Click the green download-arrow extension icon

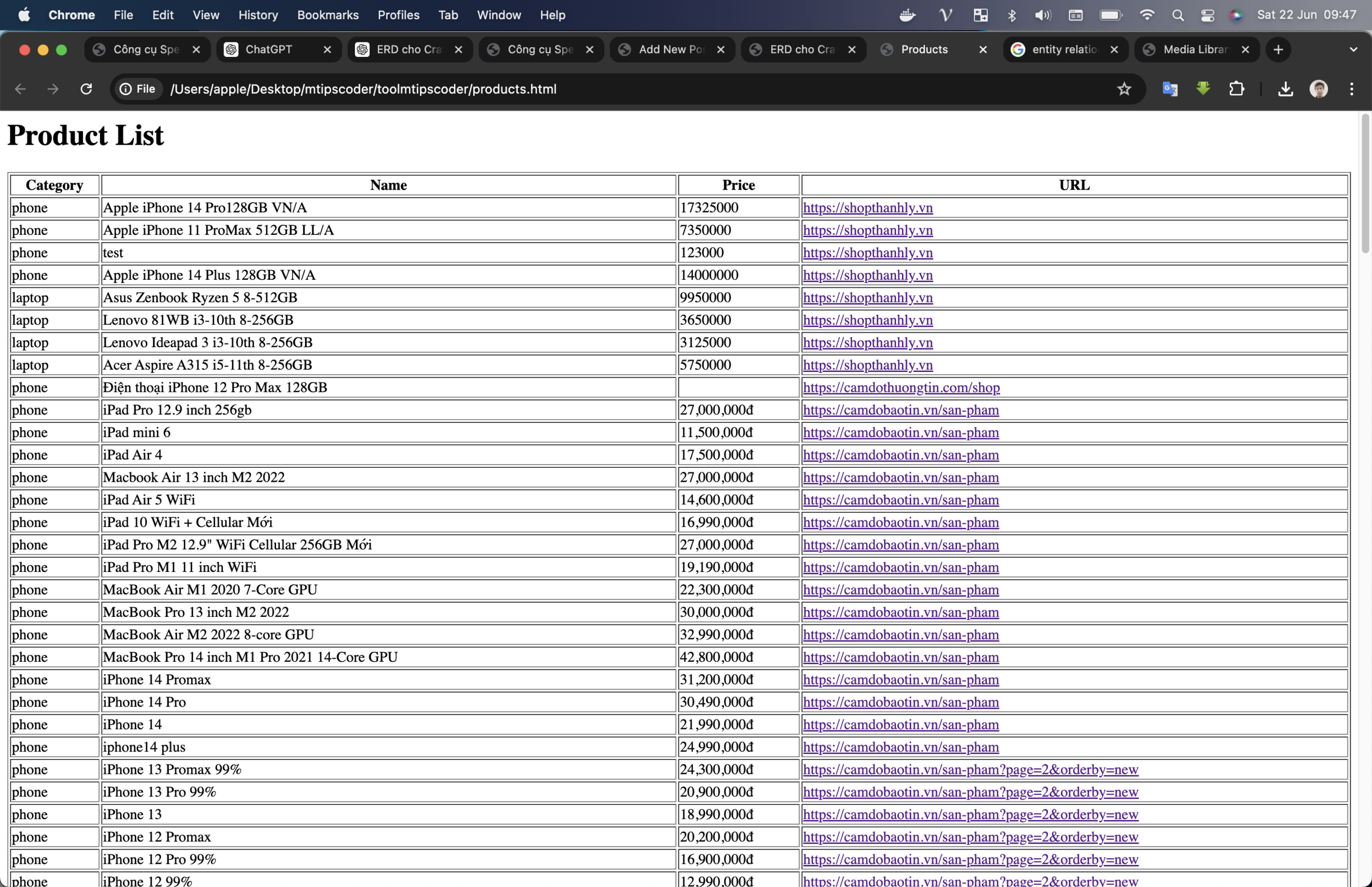click(1203, 89)
